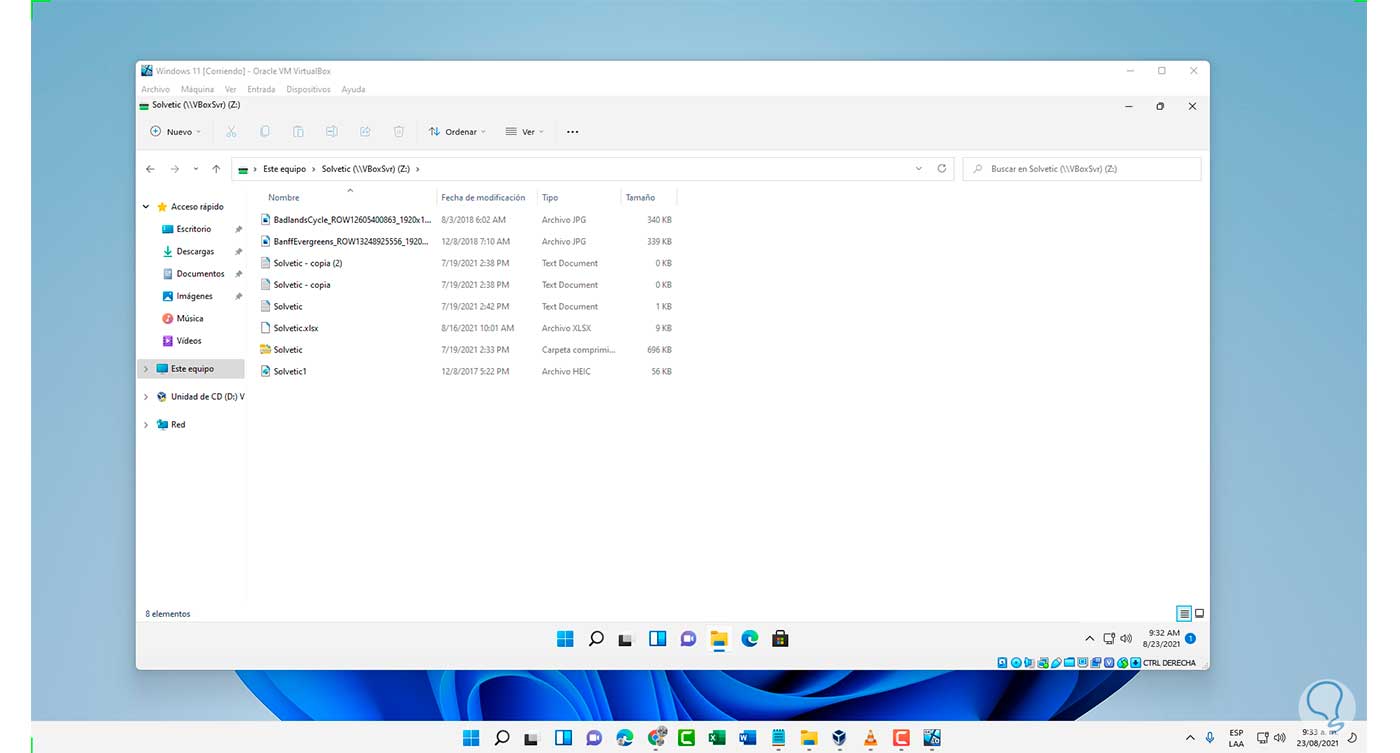Sort files by Fecha de modificación column

click(483, 198)
